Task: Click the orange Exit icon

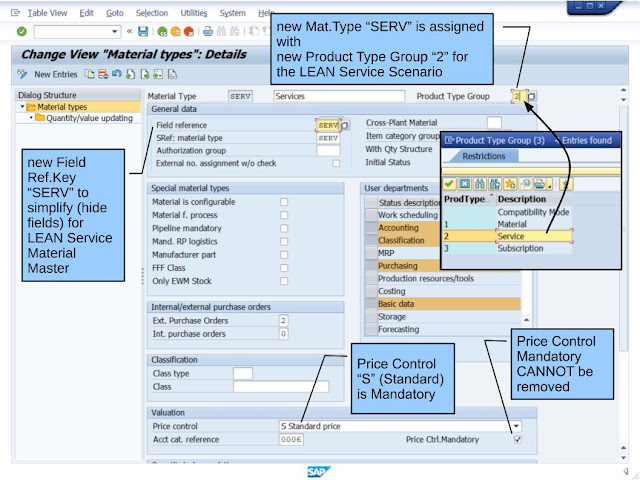Action: point(176,31)
